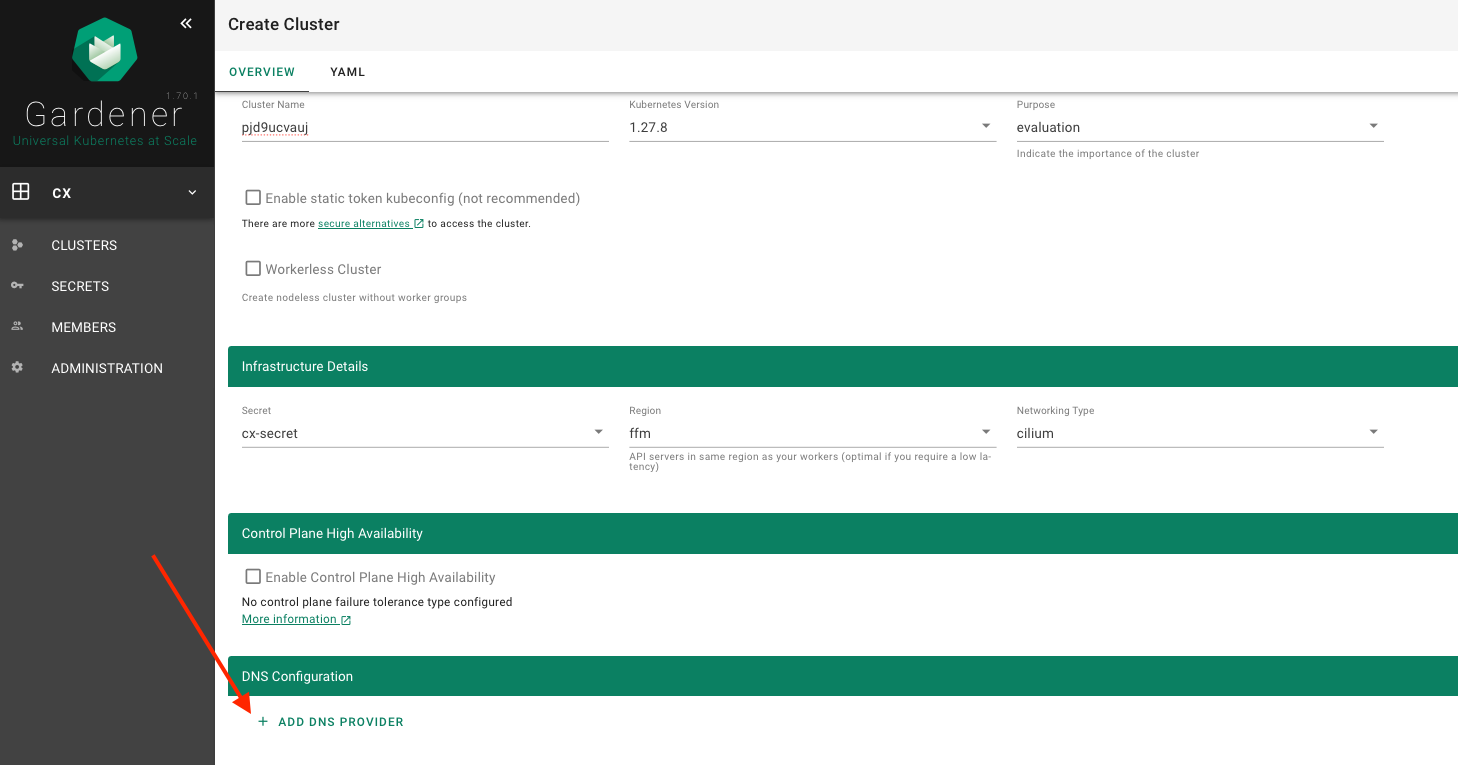
Task: Click the Members people icon
Action: [x=17, y=327]
